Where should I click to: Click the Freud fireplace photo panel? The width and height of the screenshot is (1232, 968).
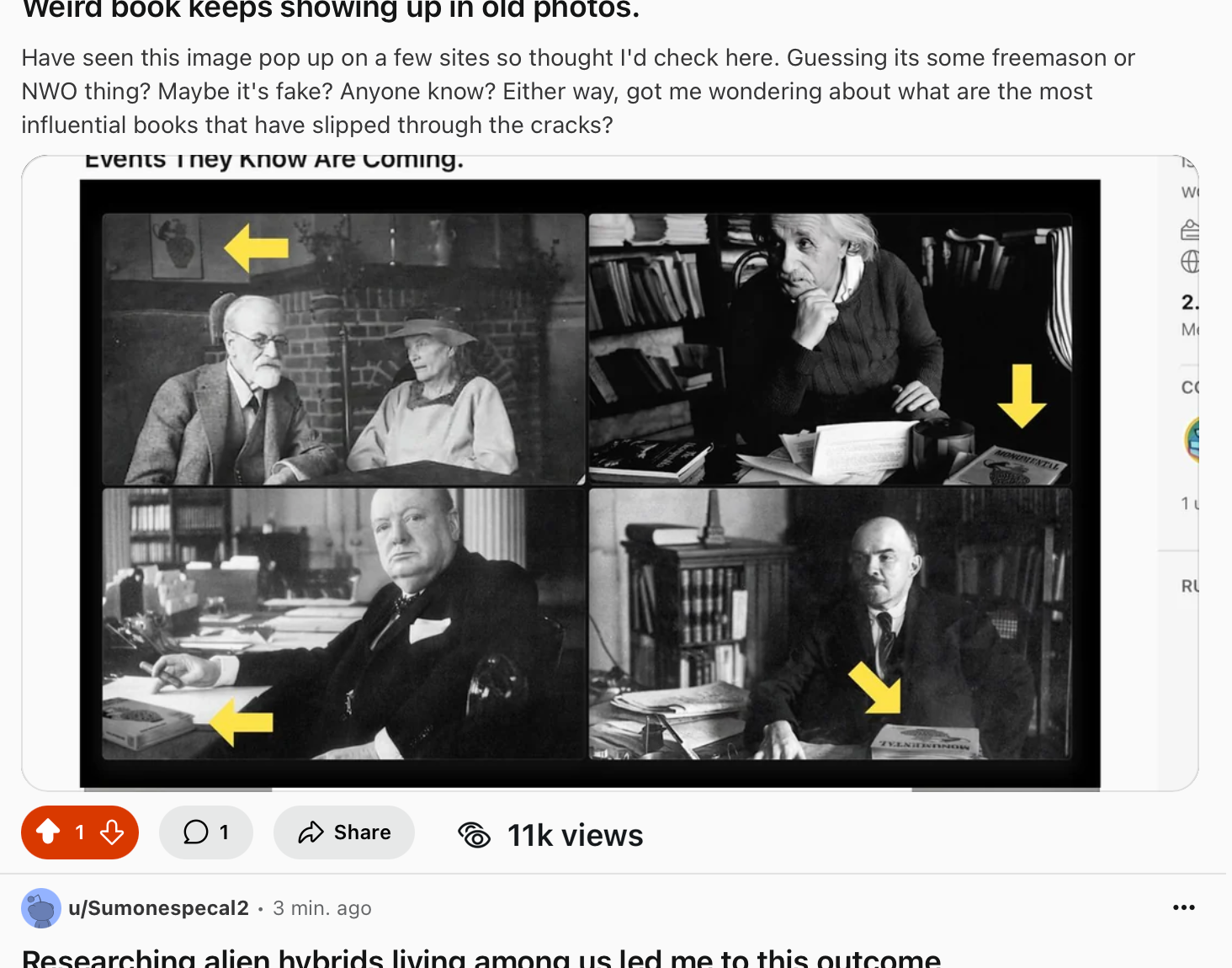coord(343,348)
